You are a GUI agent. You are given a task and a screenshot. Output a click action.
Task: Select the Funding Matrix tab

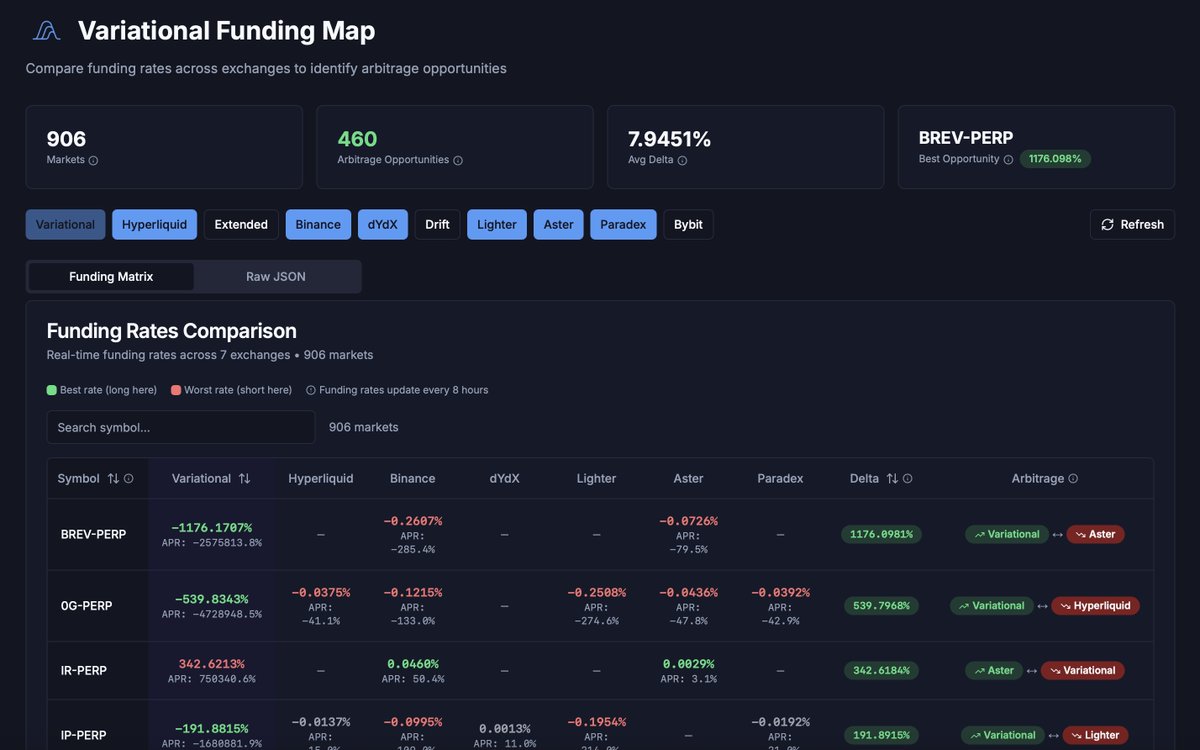[111, 277]
